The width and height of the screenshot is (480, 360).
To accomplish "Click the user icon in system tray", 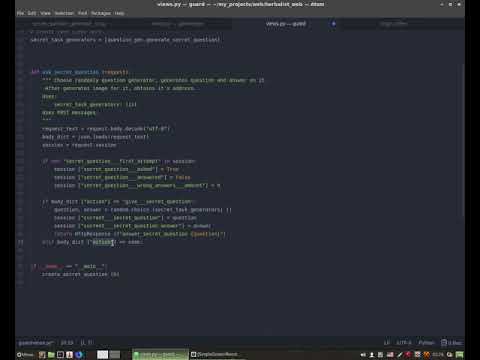I will click(372, 355).
